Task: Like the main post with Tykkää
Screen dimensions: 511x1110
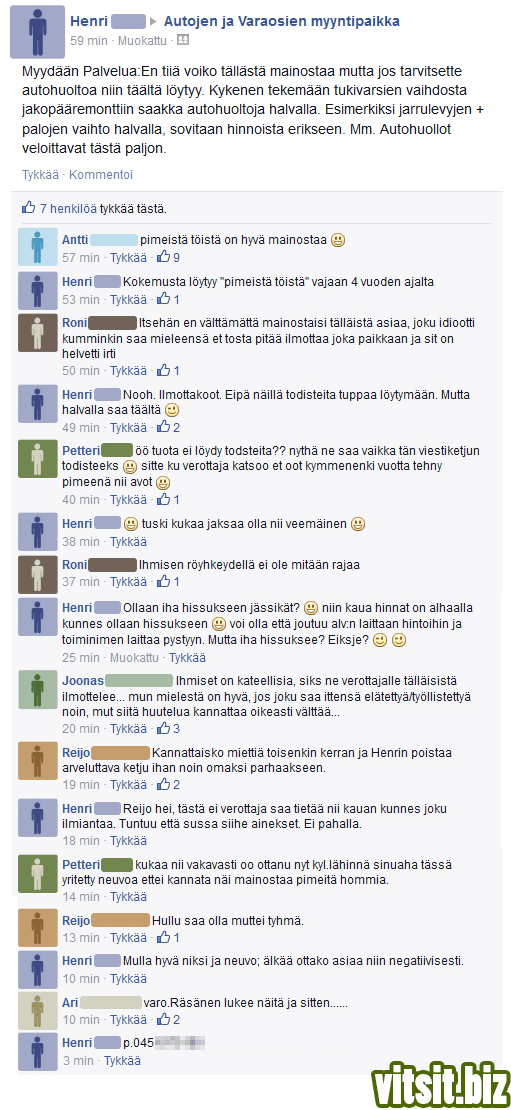Action: (x=40, y=174)
